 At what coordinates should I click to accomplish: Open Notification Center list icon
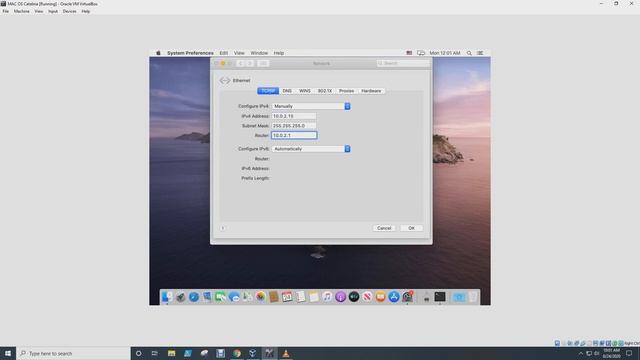click(x=480, y=53)
